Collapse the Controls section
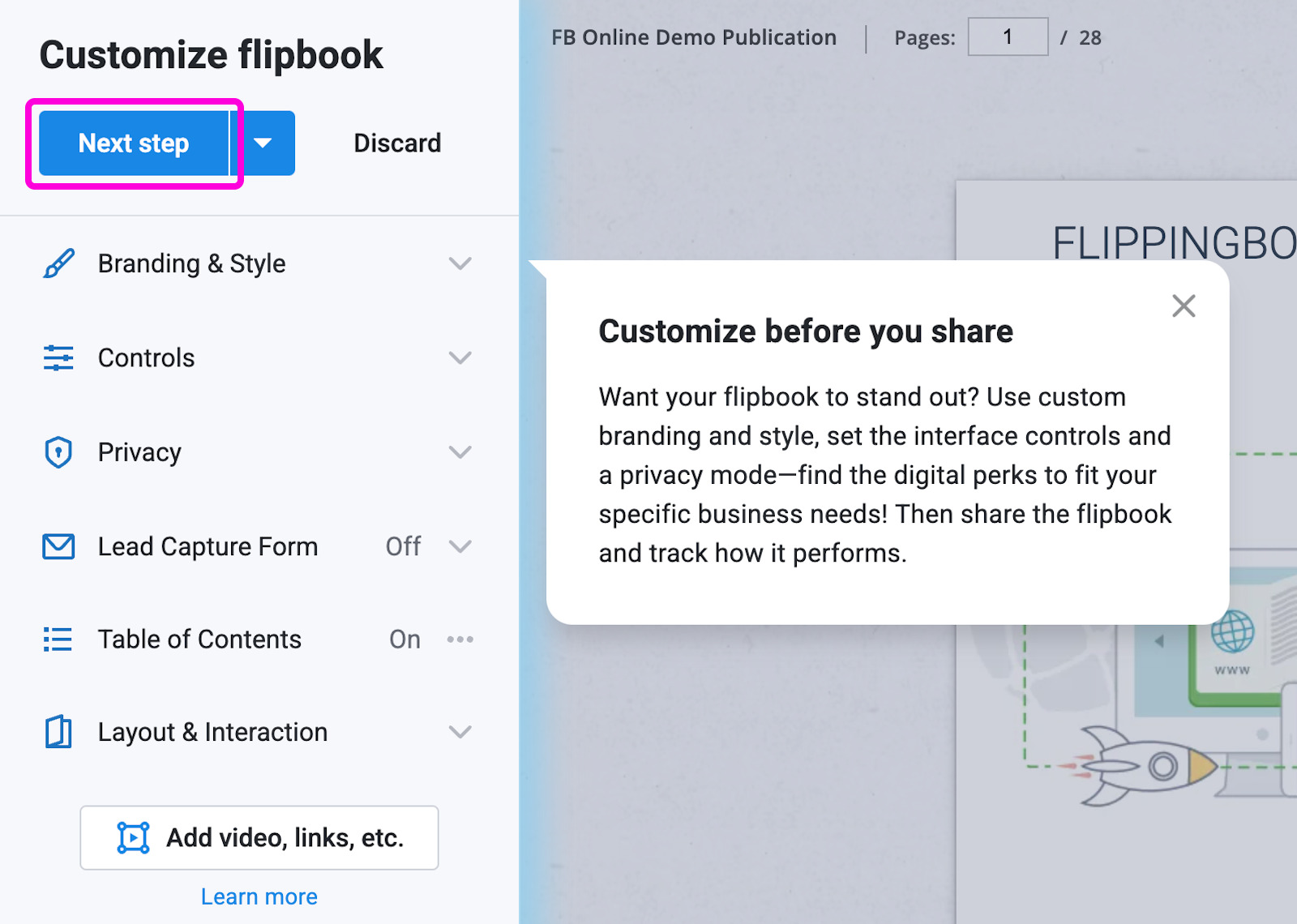Image resolution: width=1297 pixels, height=924 pixels. (x=460, y=357)
